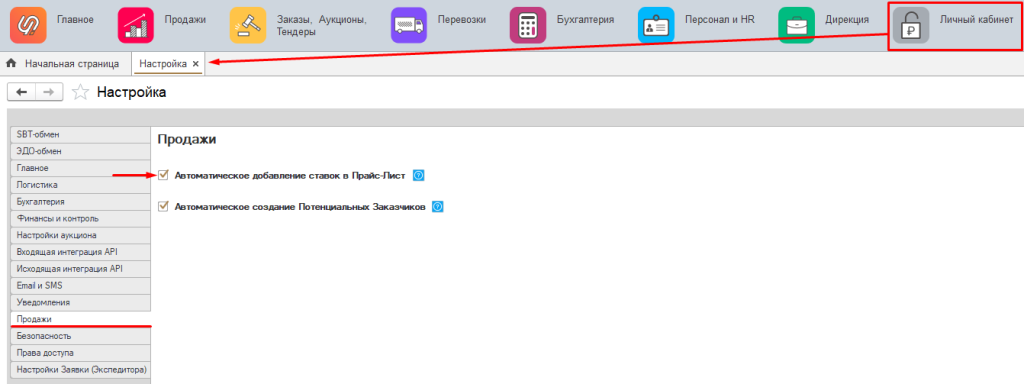Click the Заказы, Аукционы, Тендеры menu label
The width and height of the screenshot is (1024, 384).
pos(321,25)
